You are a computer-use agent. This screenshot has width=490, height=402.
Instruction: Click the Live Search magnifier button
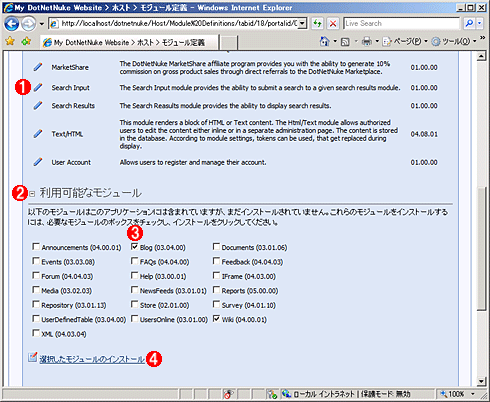[469, 23]
